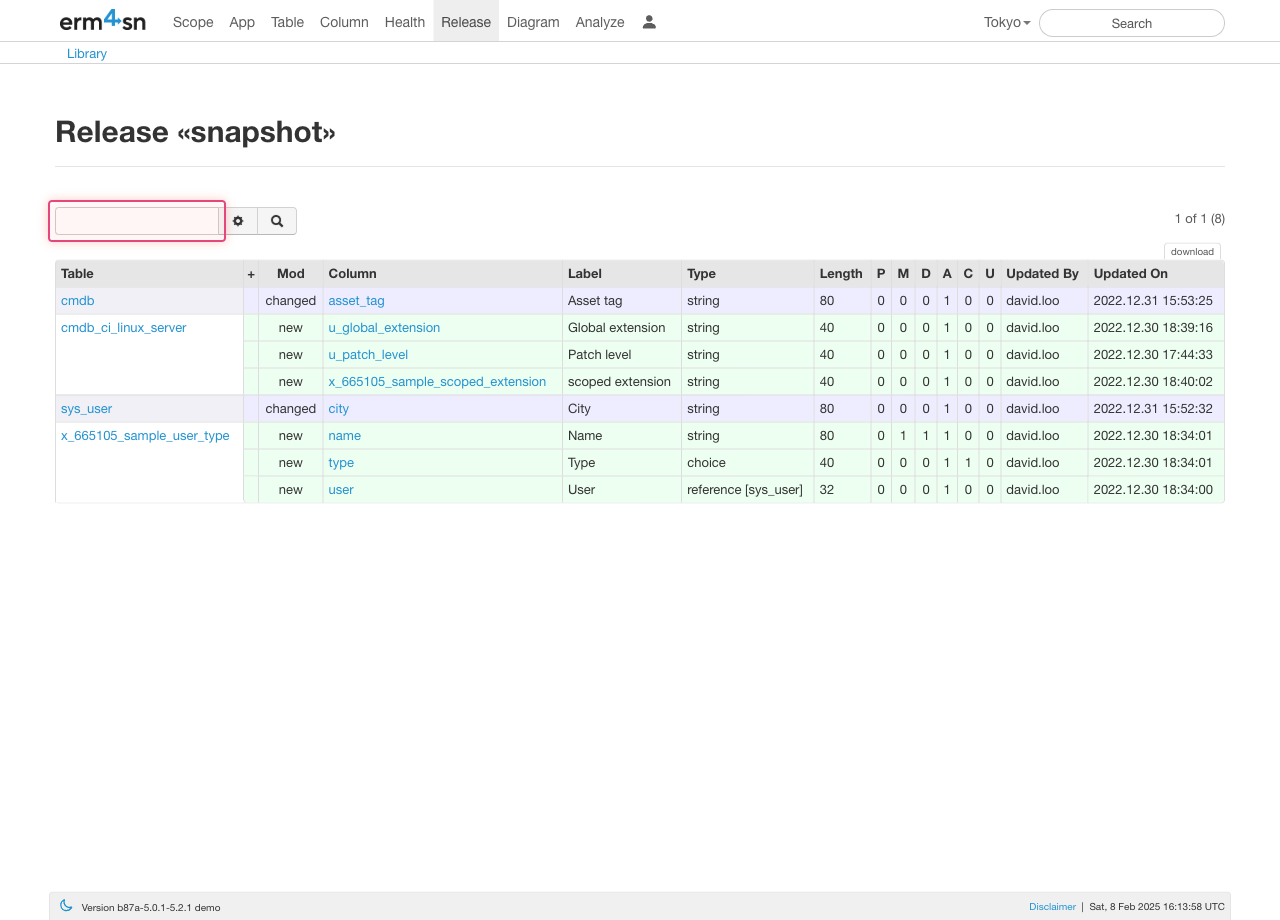This screenshot has width=1280, height=920.
Task: Open the Library breadcrumb link
Action: pos(87,54)
